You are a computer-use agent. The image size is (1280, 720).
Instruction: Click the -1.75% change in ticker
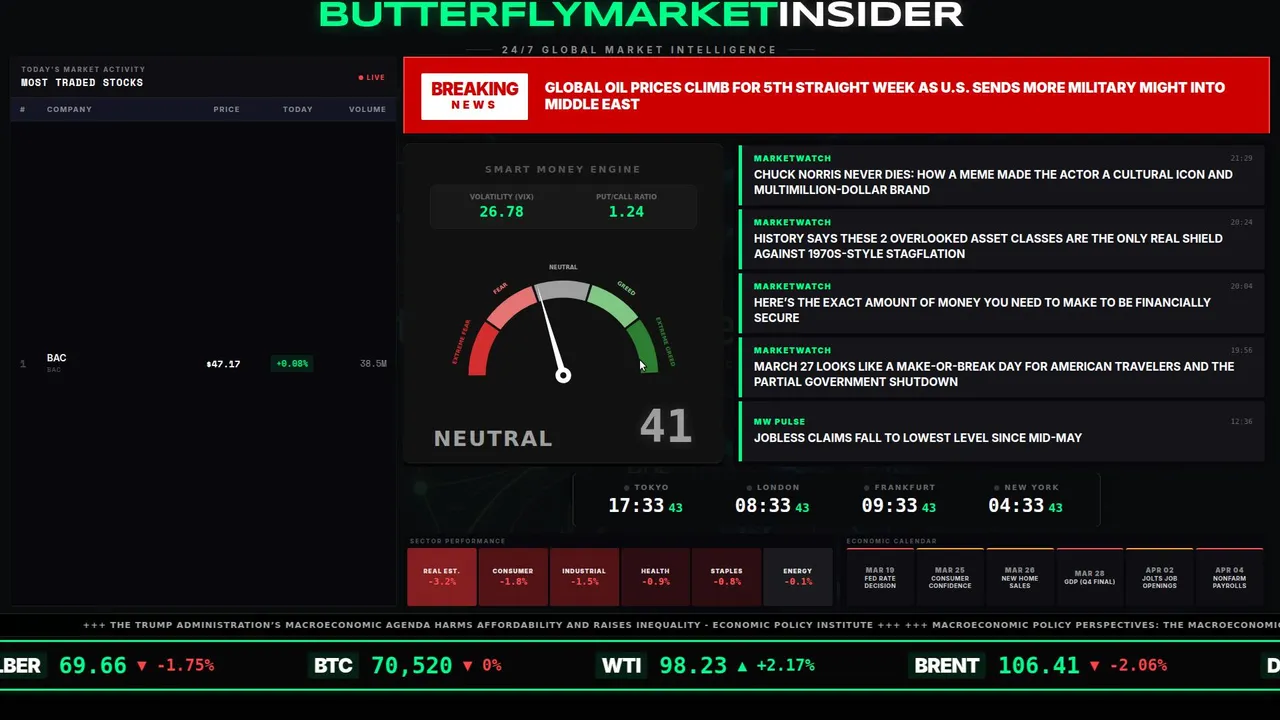coord(184,665)
